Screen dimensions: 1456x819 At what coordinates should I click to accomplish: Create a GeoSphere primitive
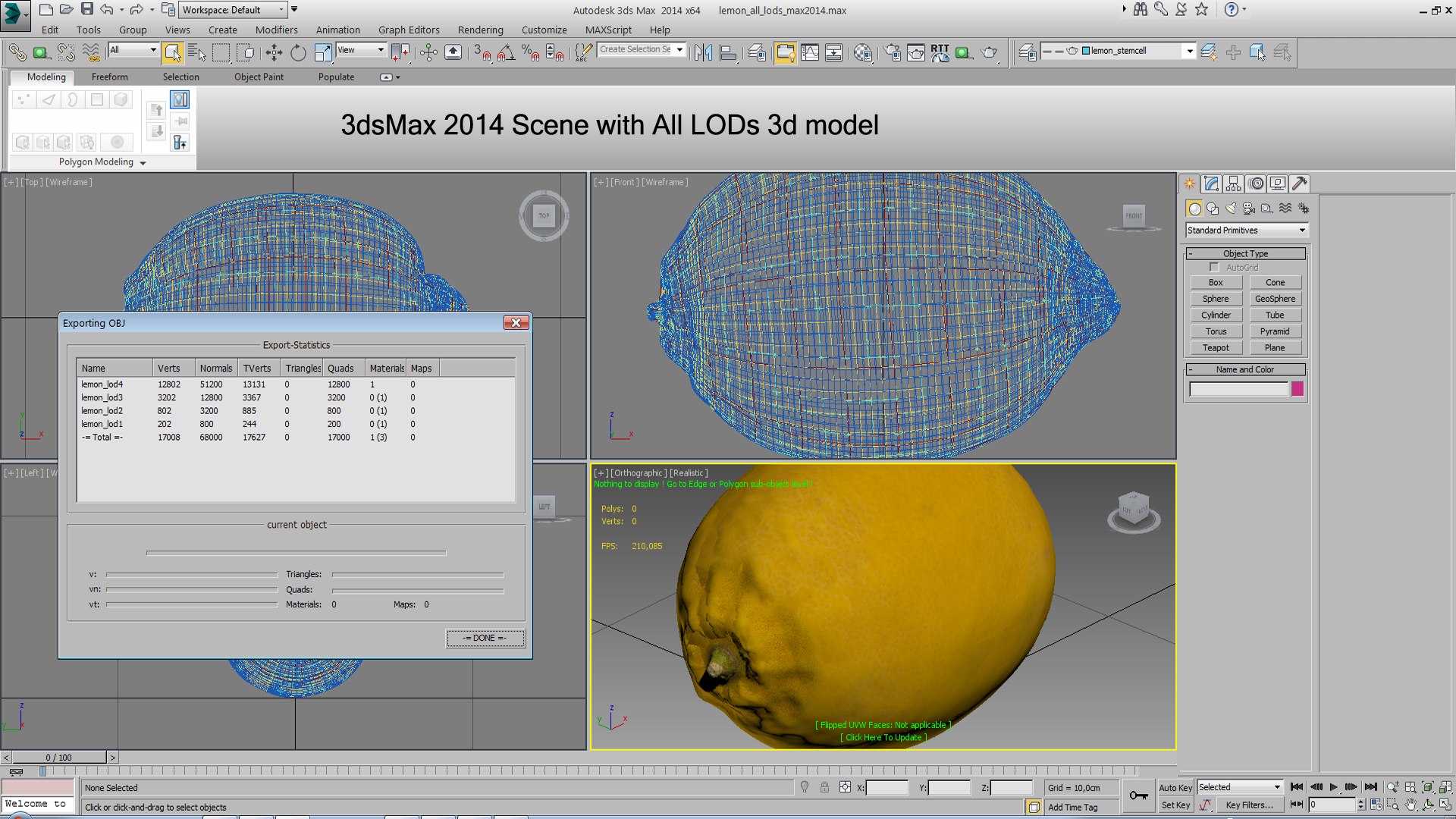[1275, 300]
